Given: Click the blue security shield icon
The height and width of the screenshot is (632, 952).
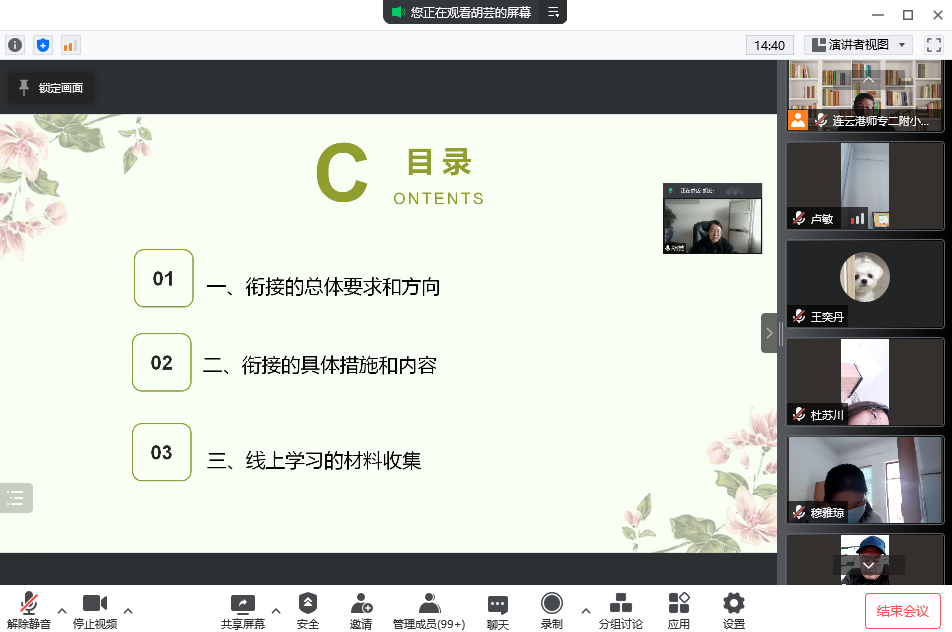Looking at the screenshot, I should click(x=42, y=45).
